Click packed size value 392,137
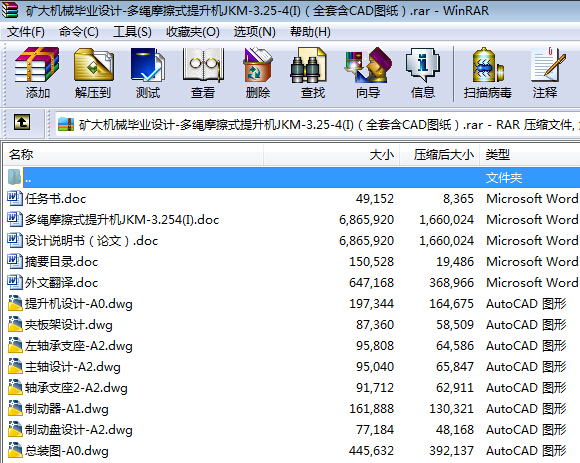This screenshot has width=580, height=463. [x=451, y=451]
